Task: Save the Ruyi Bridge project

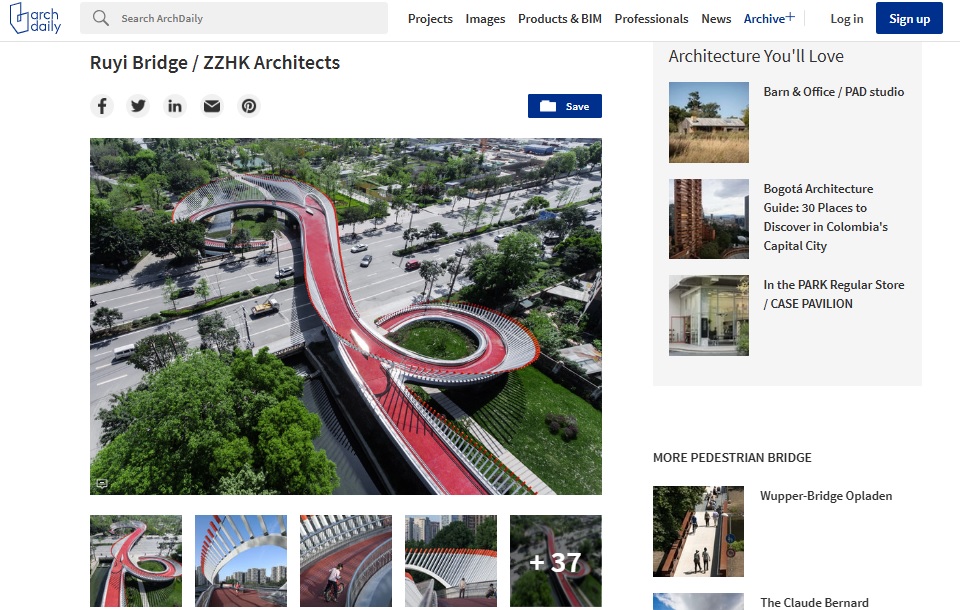Action: click(564, 106)
